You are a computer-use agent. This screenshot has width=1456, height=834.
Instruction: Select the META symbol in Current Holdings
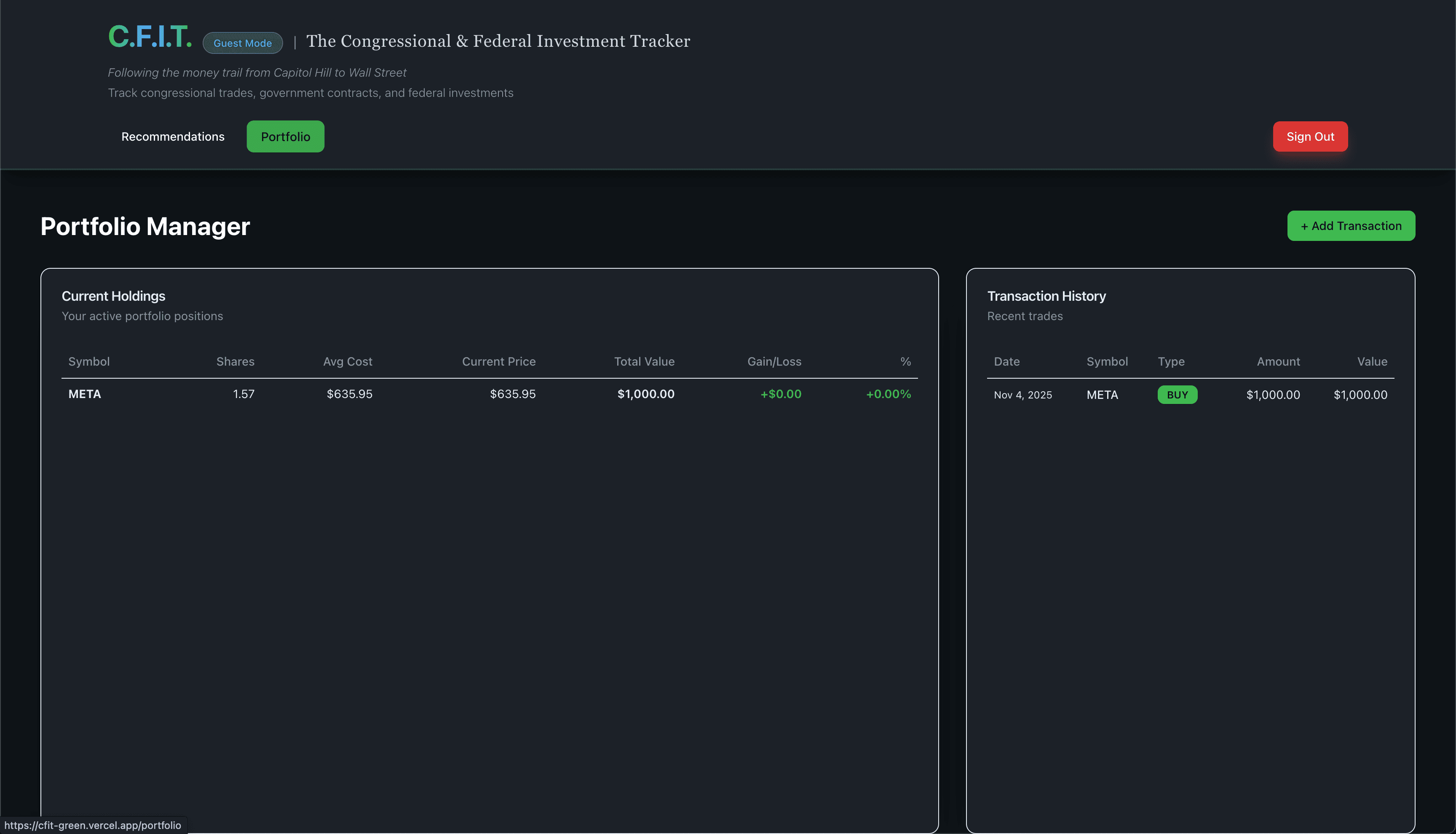pos(84,394)
